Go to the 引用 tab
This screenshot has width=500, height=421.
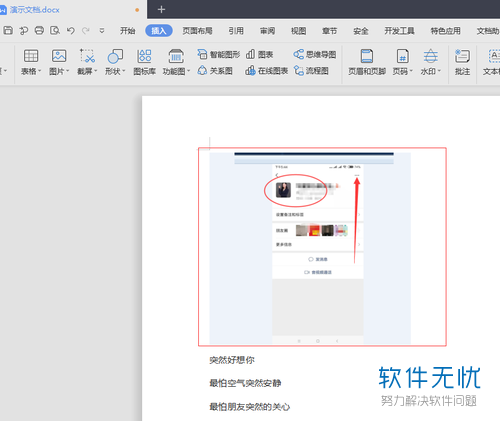(x=236, y=31)
